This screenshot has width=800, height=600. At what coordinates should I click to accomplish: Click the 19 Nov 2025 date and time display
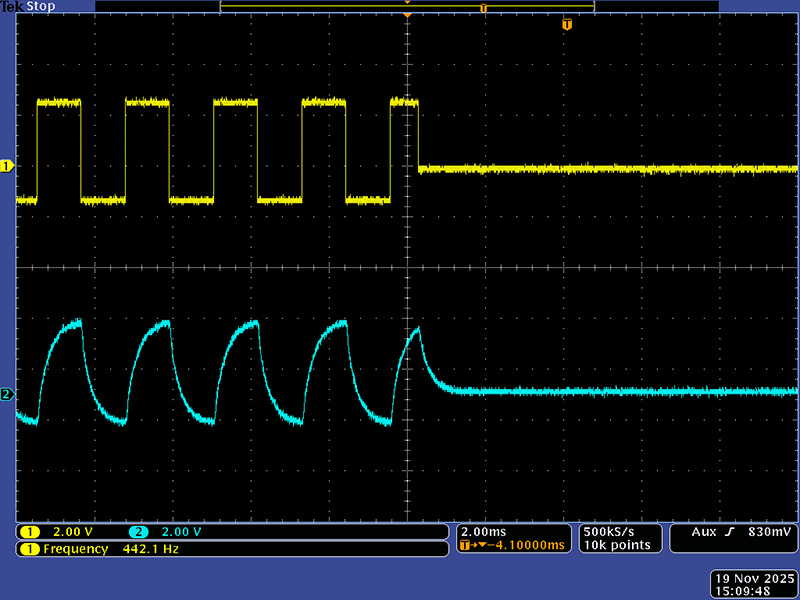pos(754,583)
